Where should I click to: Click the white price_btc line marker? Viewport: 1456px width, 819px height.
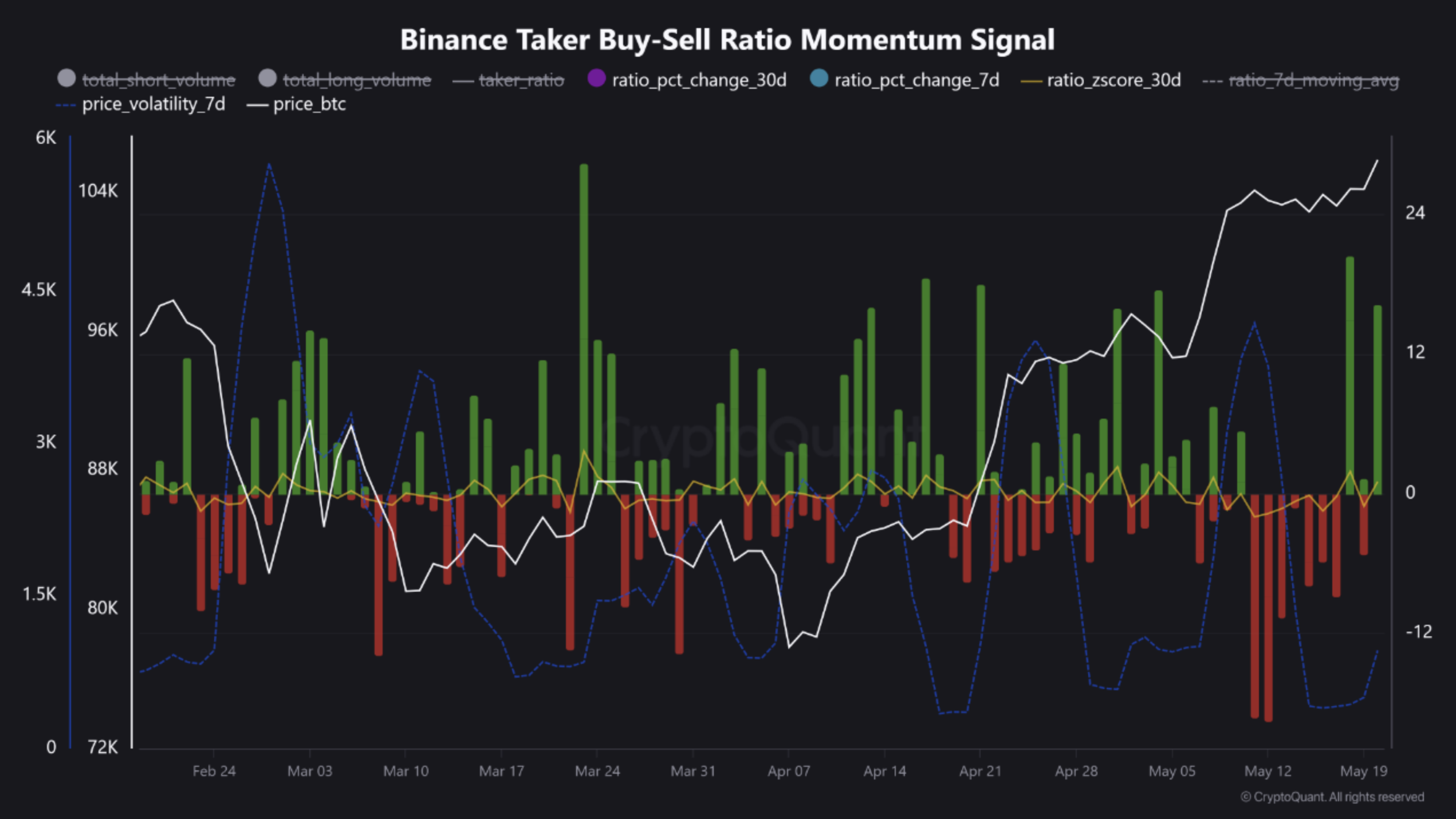pyautogui.click(x=257, y=106)
